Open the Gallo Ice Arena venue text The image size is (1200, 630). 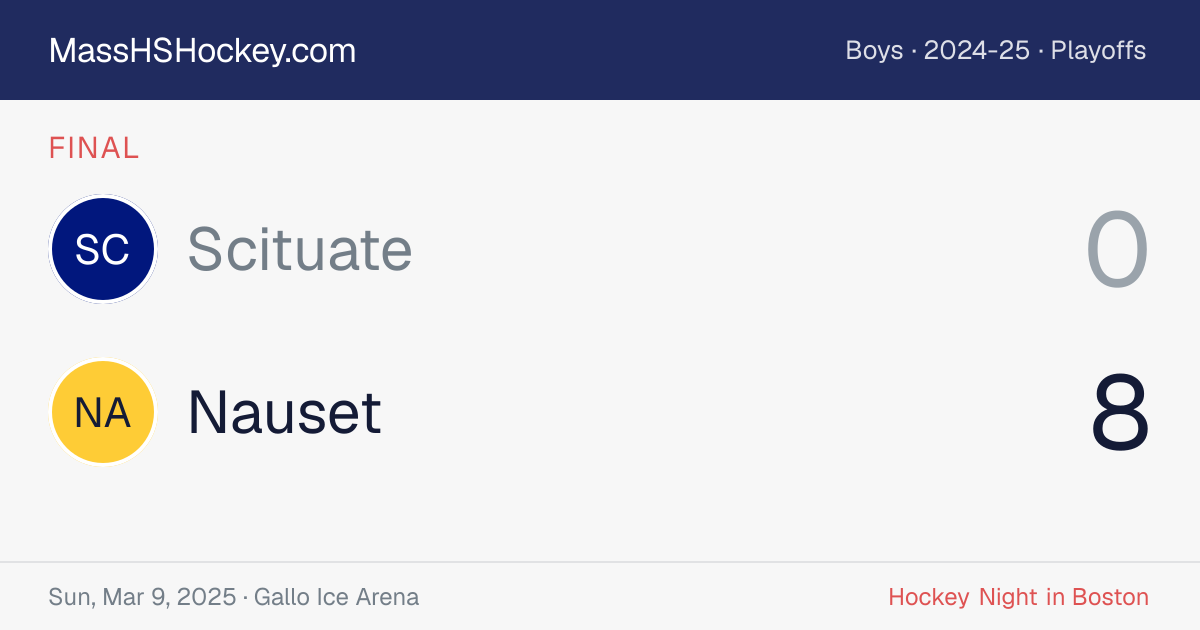pyautogui.click(x=337, y=598)
